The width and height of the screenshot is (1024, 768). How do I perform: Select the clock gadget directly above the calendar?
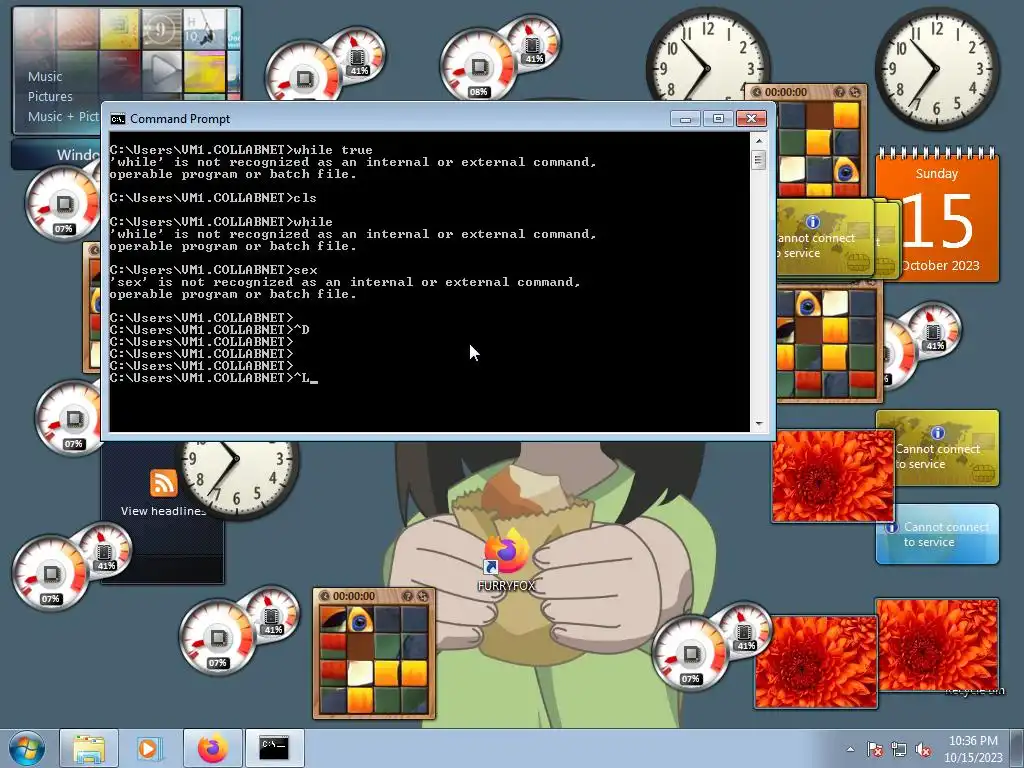pos(937,68)
